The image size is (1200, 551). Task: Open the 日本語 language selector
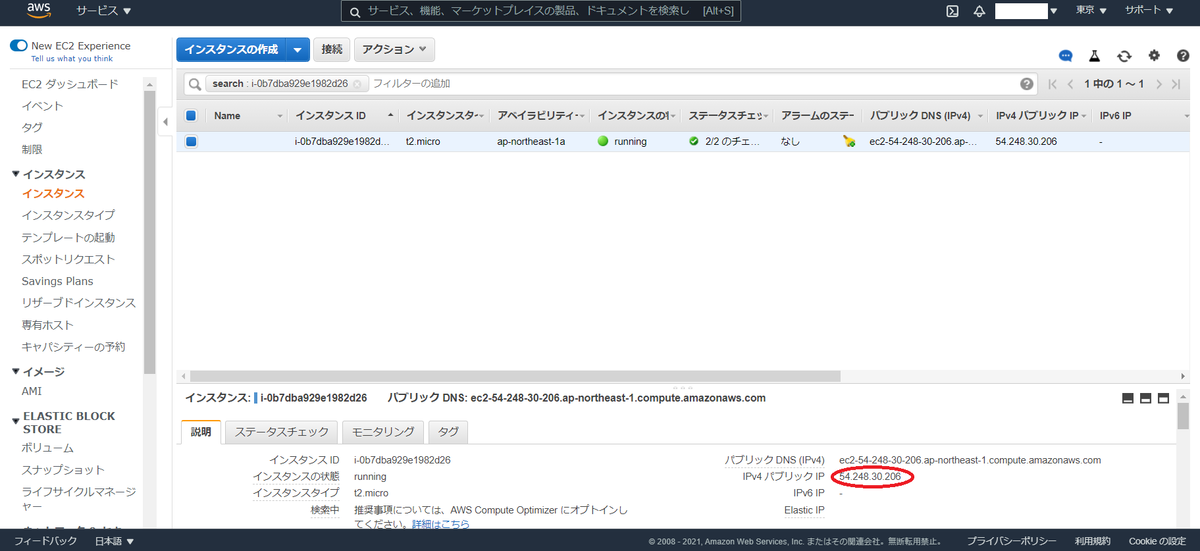pyautogui.click(x=114, y=541)
